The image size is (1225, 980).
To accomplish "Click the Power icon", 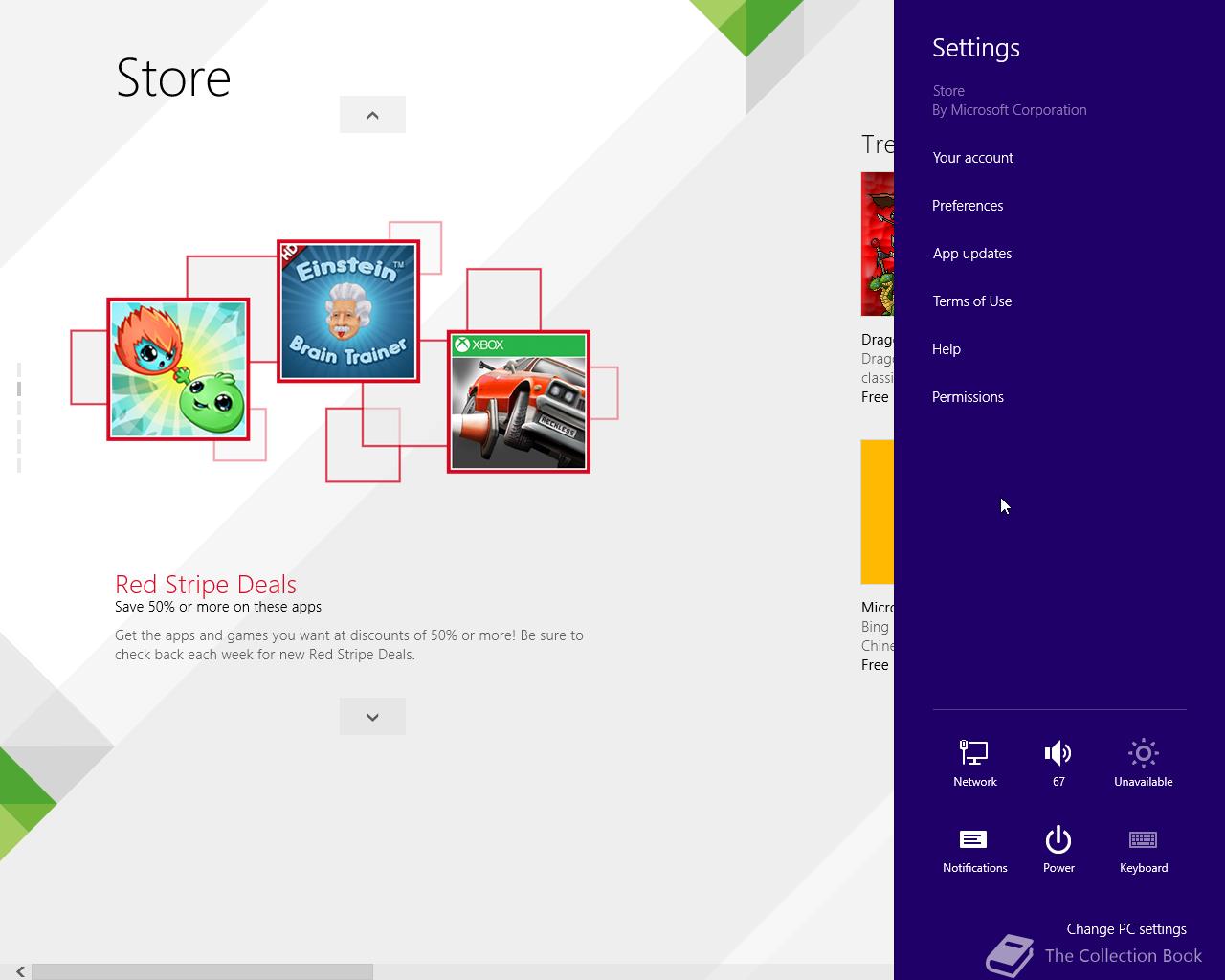I will pos(1058,850).
